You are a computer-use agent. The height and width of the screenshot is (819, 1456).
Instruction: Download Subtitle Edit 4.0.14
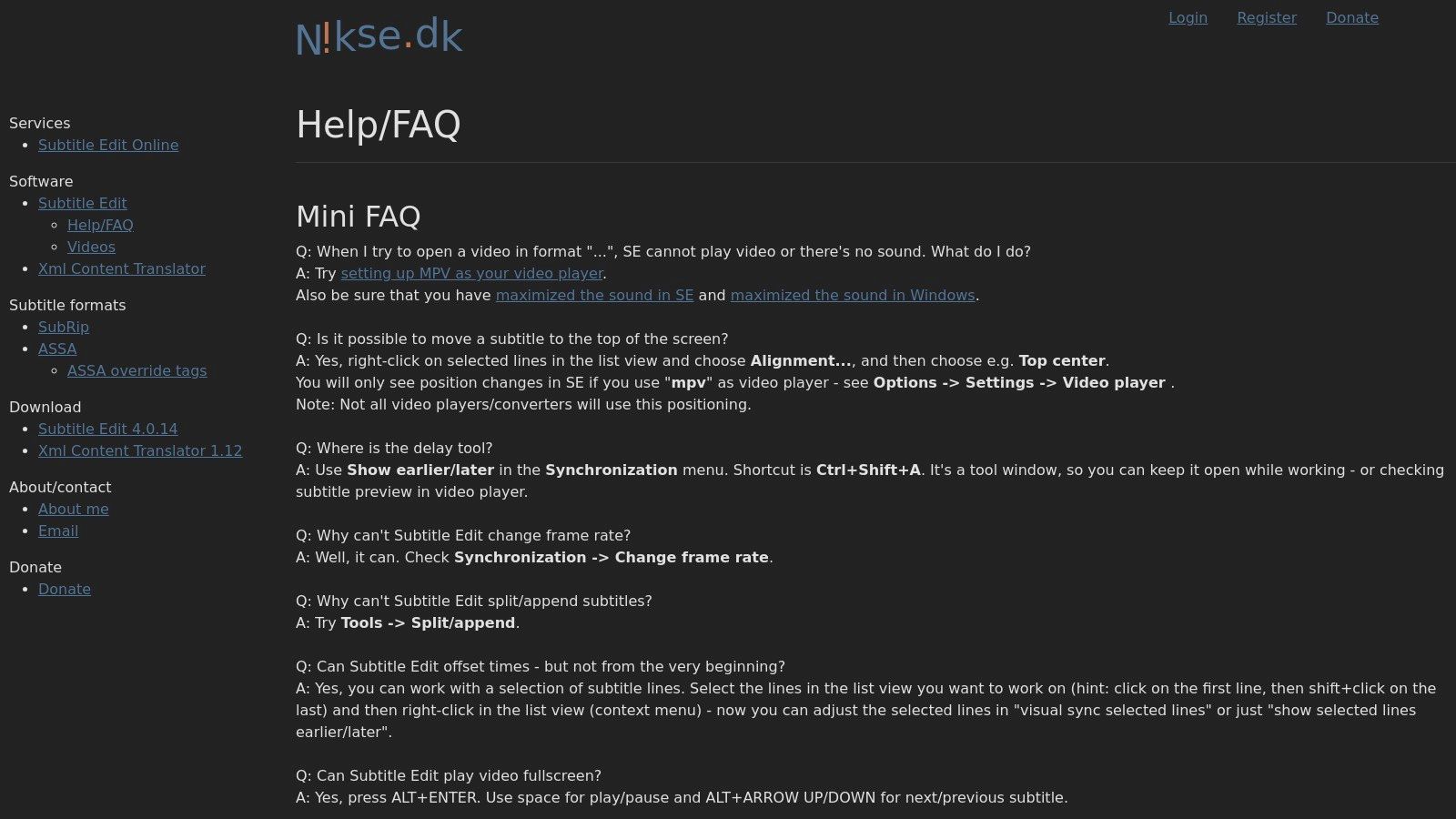coord(107,429)
